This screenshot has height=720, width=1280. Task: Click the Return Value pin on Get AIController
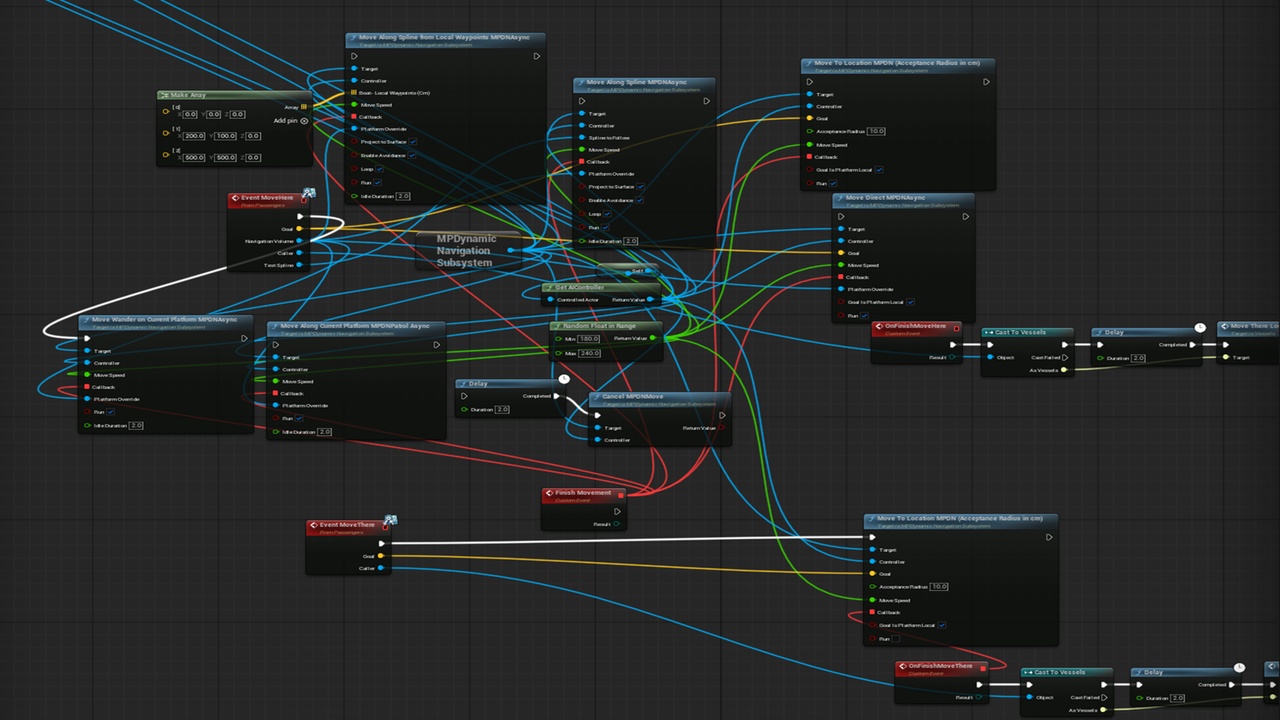tap(651, 299)
